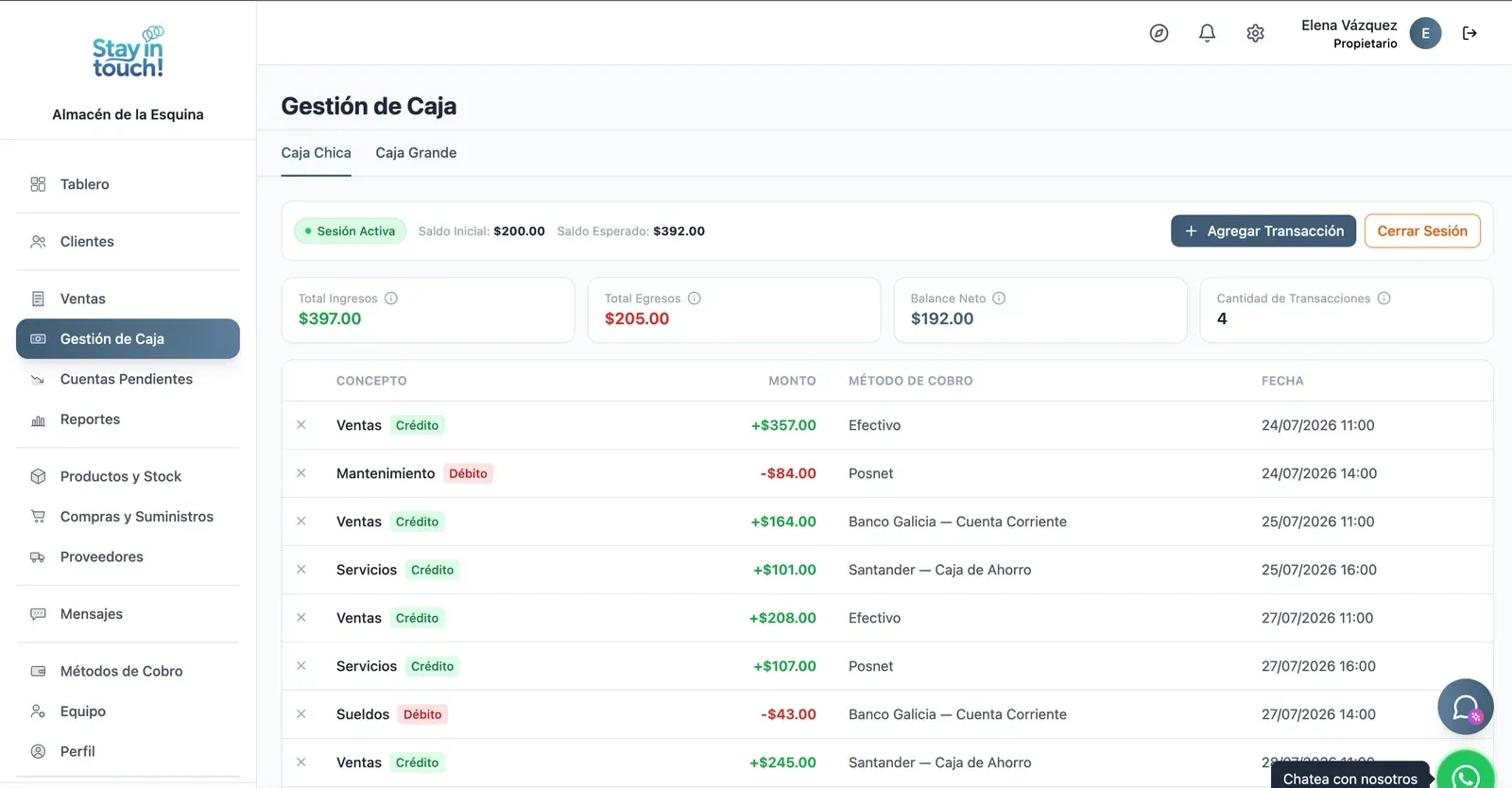Delete the +$357.00 Ventas row
The image size is (1512, 788).
click(x=301, y=425)
